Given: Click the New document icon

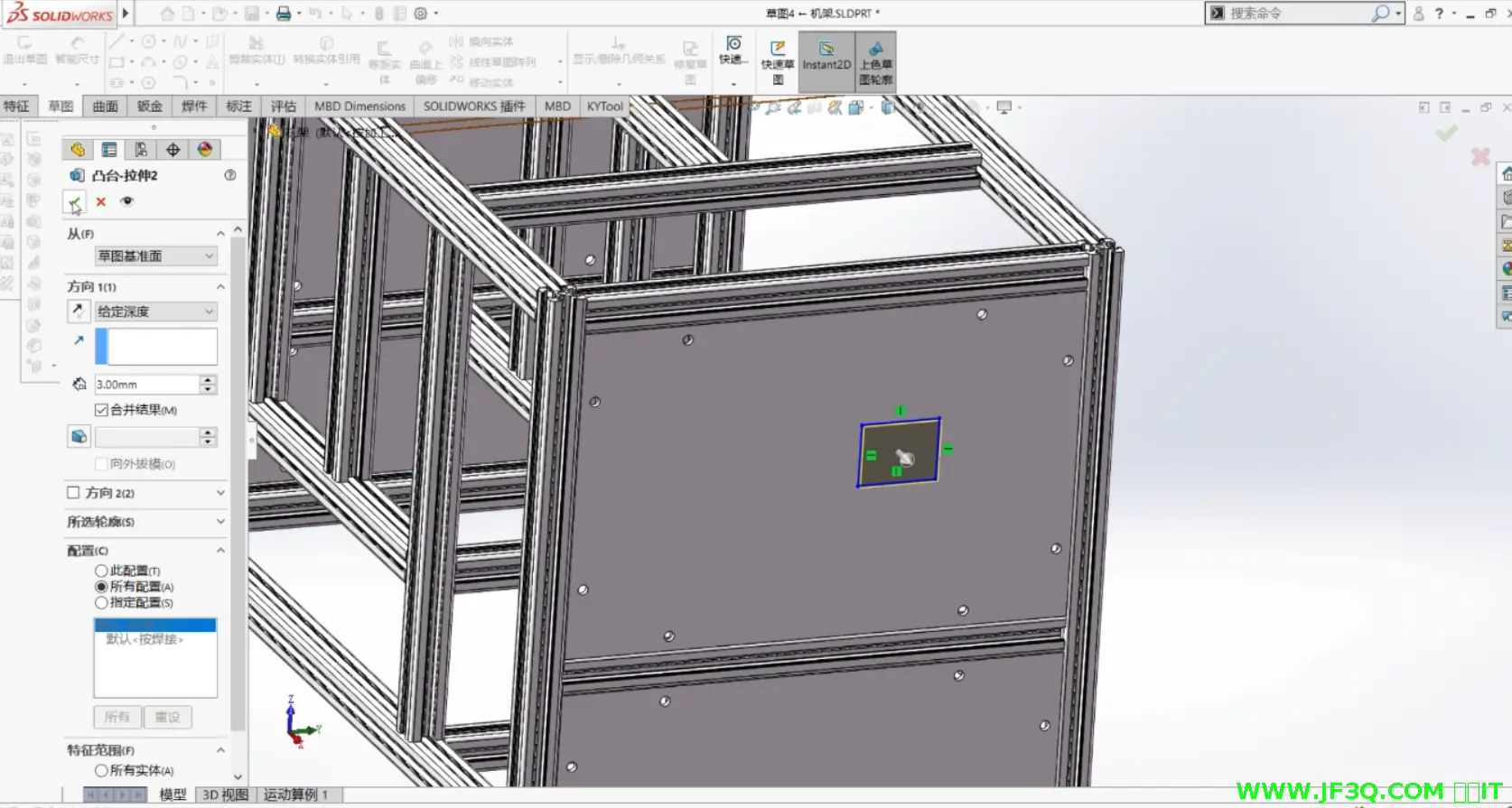Looking at the screenshot, I should pos(189,14).
